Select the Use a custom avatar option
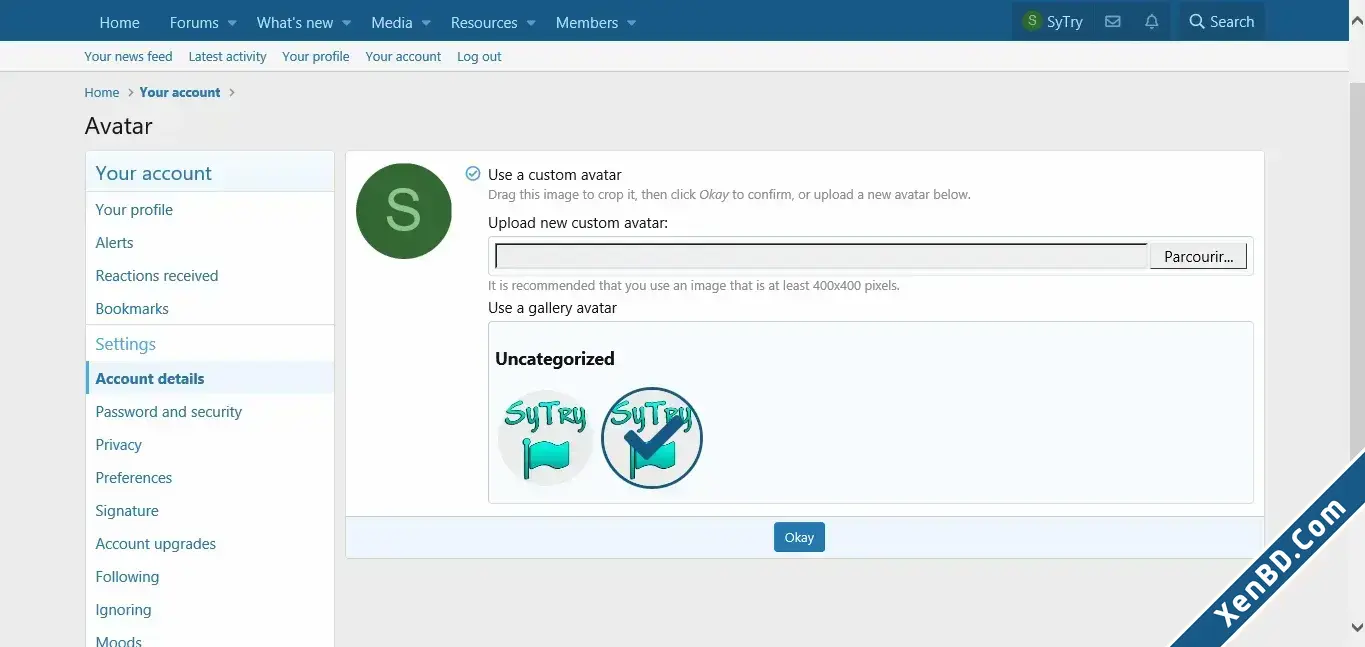1365x647 pixels. [473, 174]
